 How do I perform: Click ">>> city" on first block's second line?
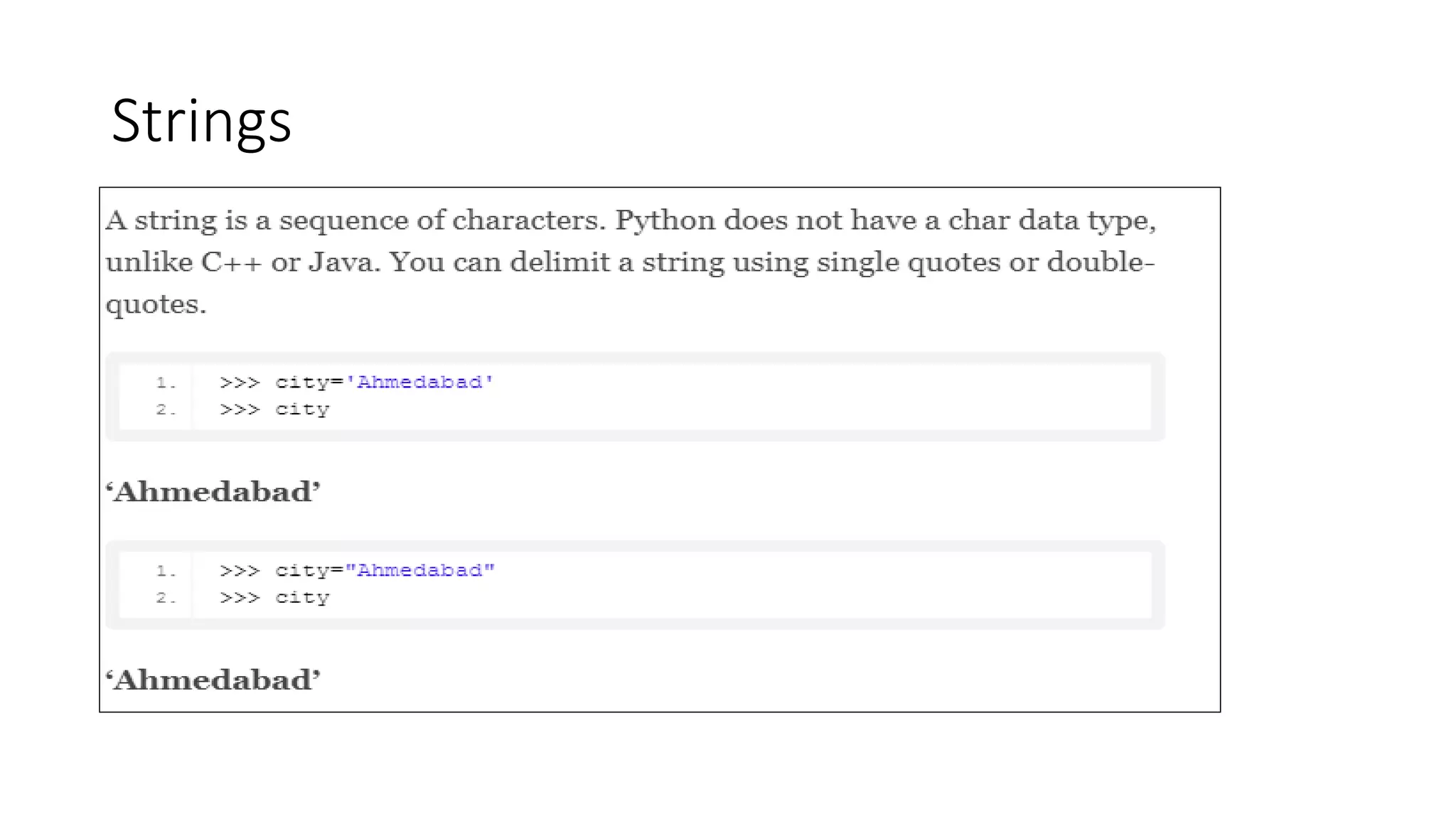274,410
